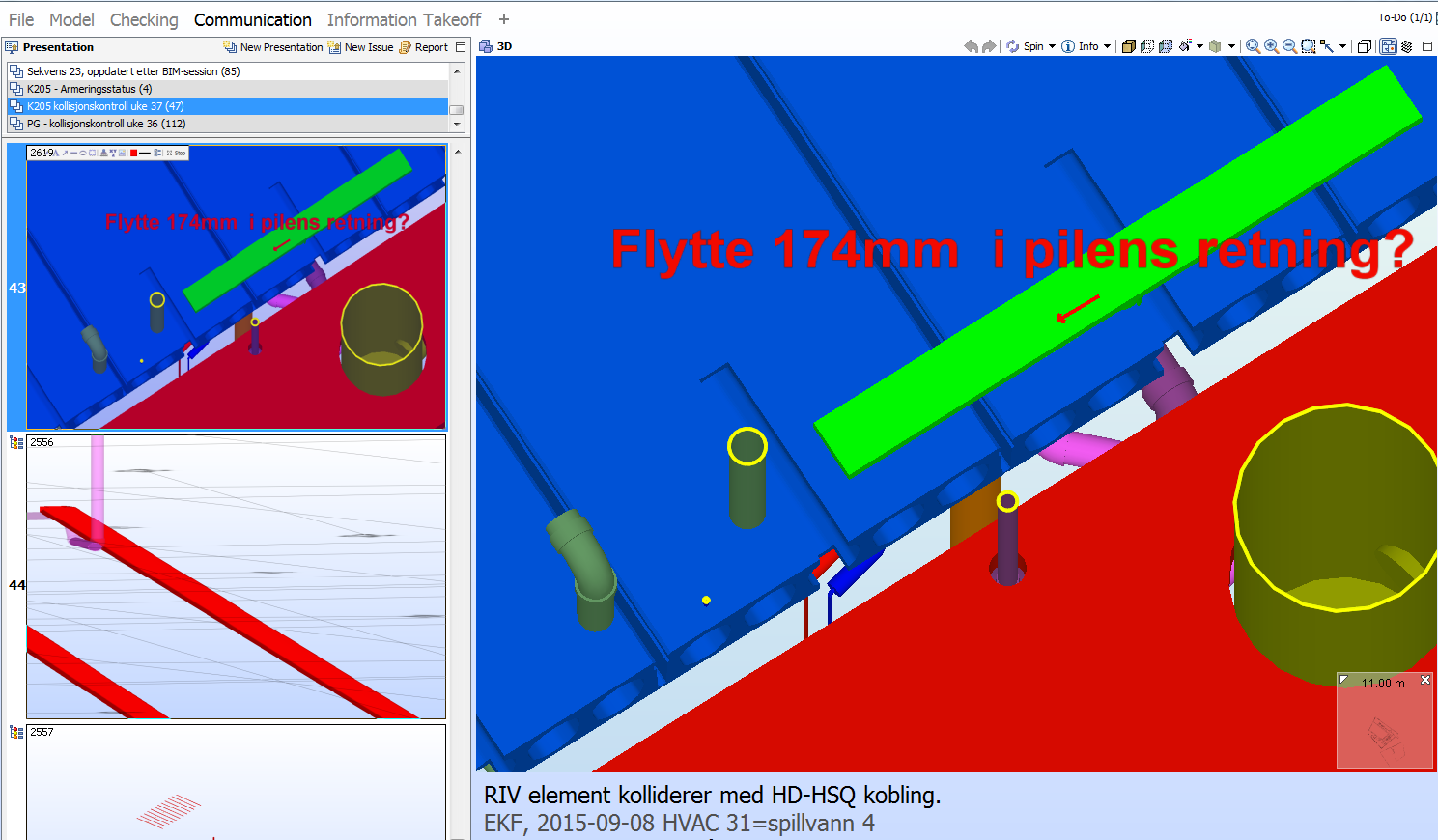
Task: Click the zoom to fit magnifier icon
Action: coord(1253,46)
